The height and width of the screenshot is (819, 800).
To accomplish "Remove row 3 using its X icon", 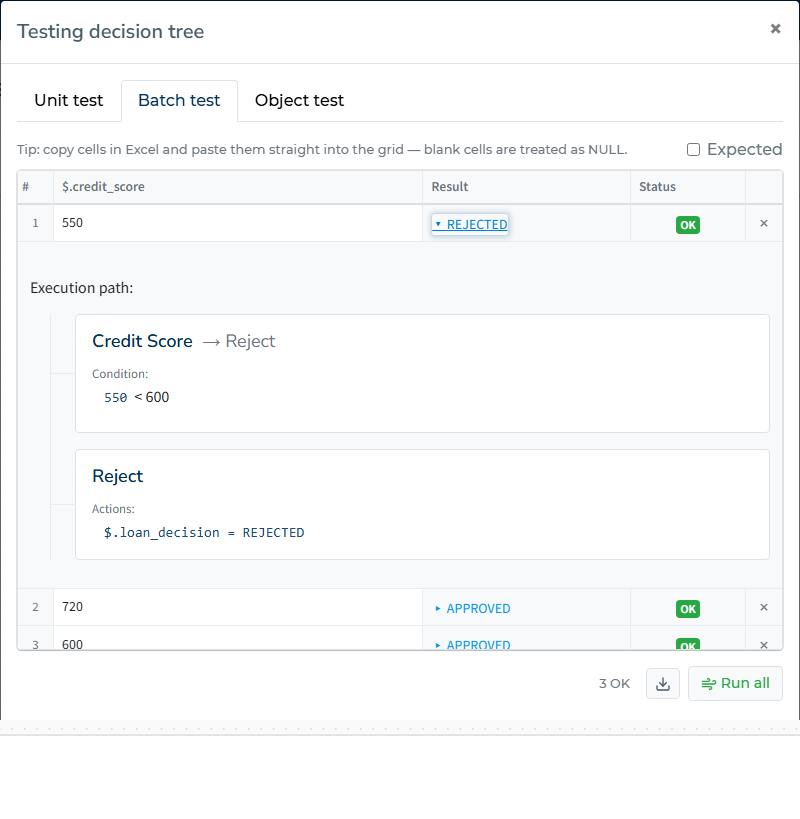I will (764, 645).
